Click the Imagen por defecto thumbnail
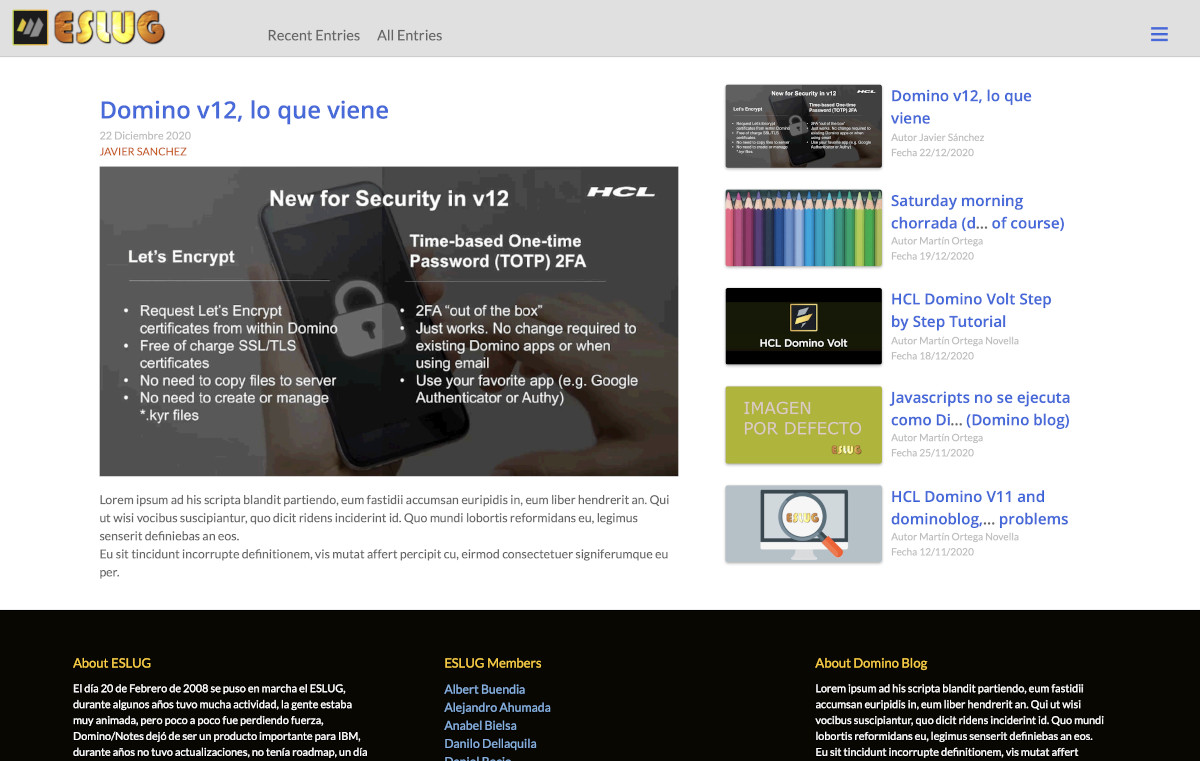 pyautogui.click(x=803, y=425)
